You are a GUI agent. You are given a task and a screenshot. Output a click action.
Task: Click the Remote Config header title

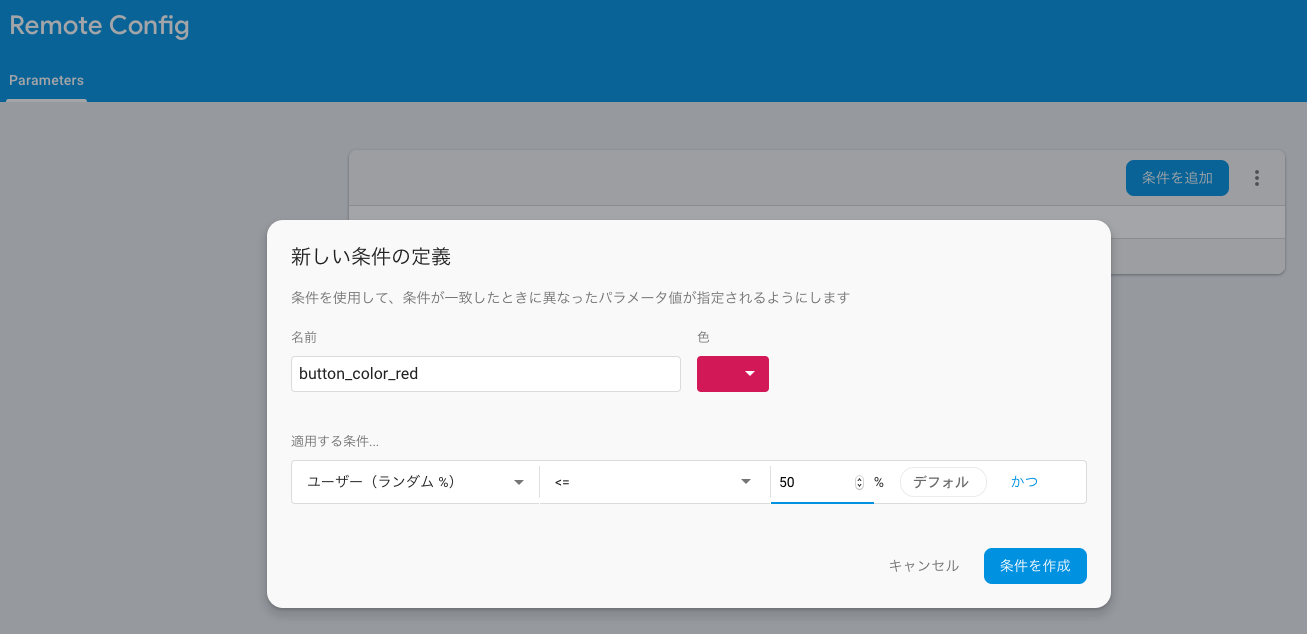coord(99,26)
